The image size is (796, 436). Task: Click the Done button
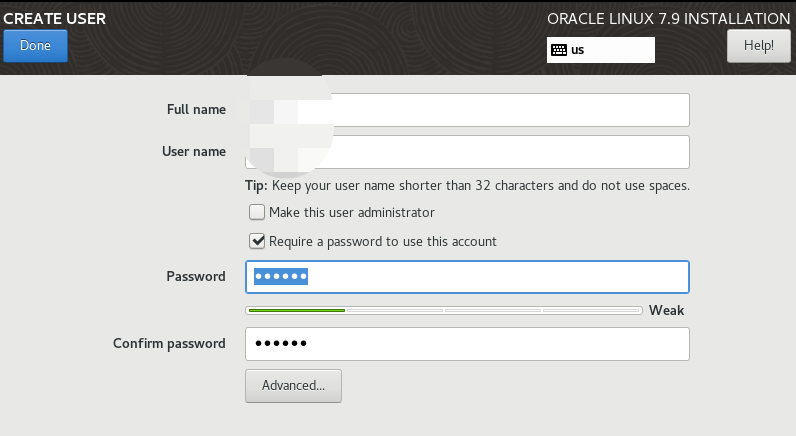(x=35, y=46)
